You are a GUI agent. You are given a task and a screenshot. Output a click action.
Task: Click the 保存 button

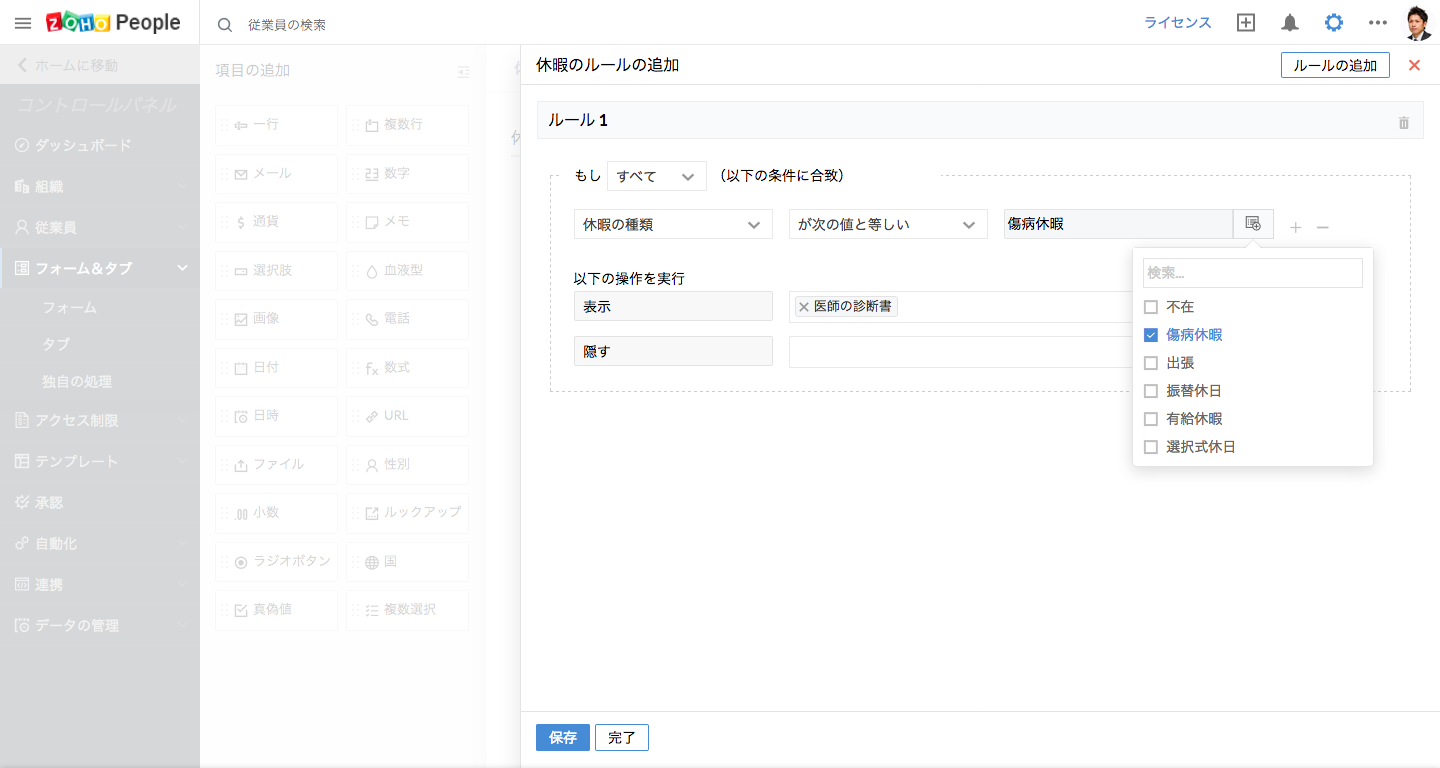click(x=563, y=738)
